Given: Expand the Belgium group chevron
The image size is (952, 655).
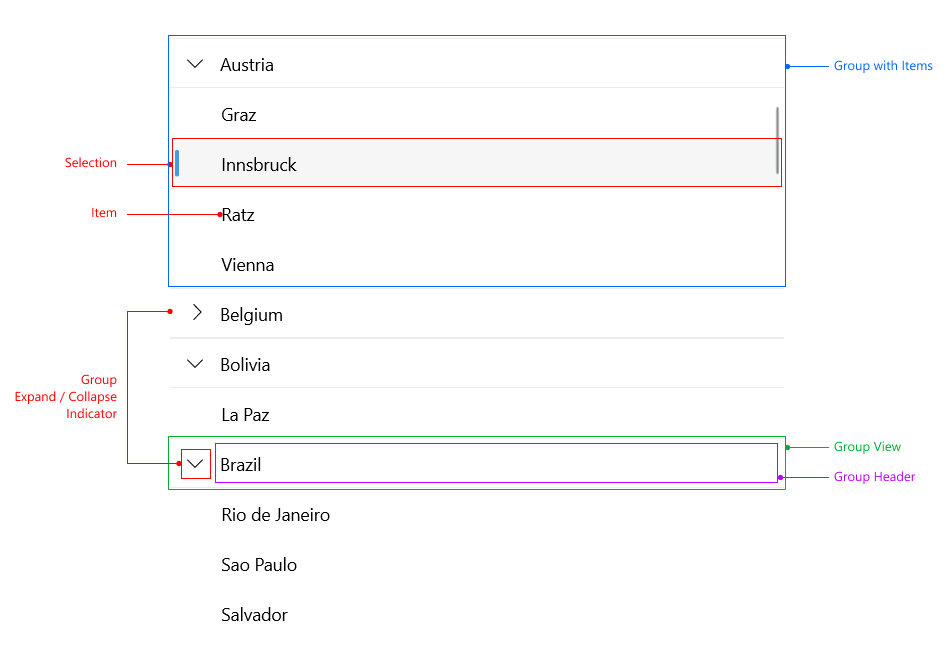Looking at the screenshot, I should coord(196,314).
